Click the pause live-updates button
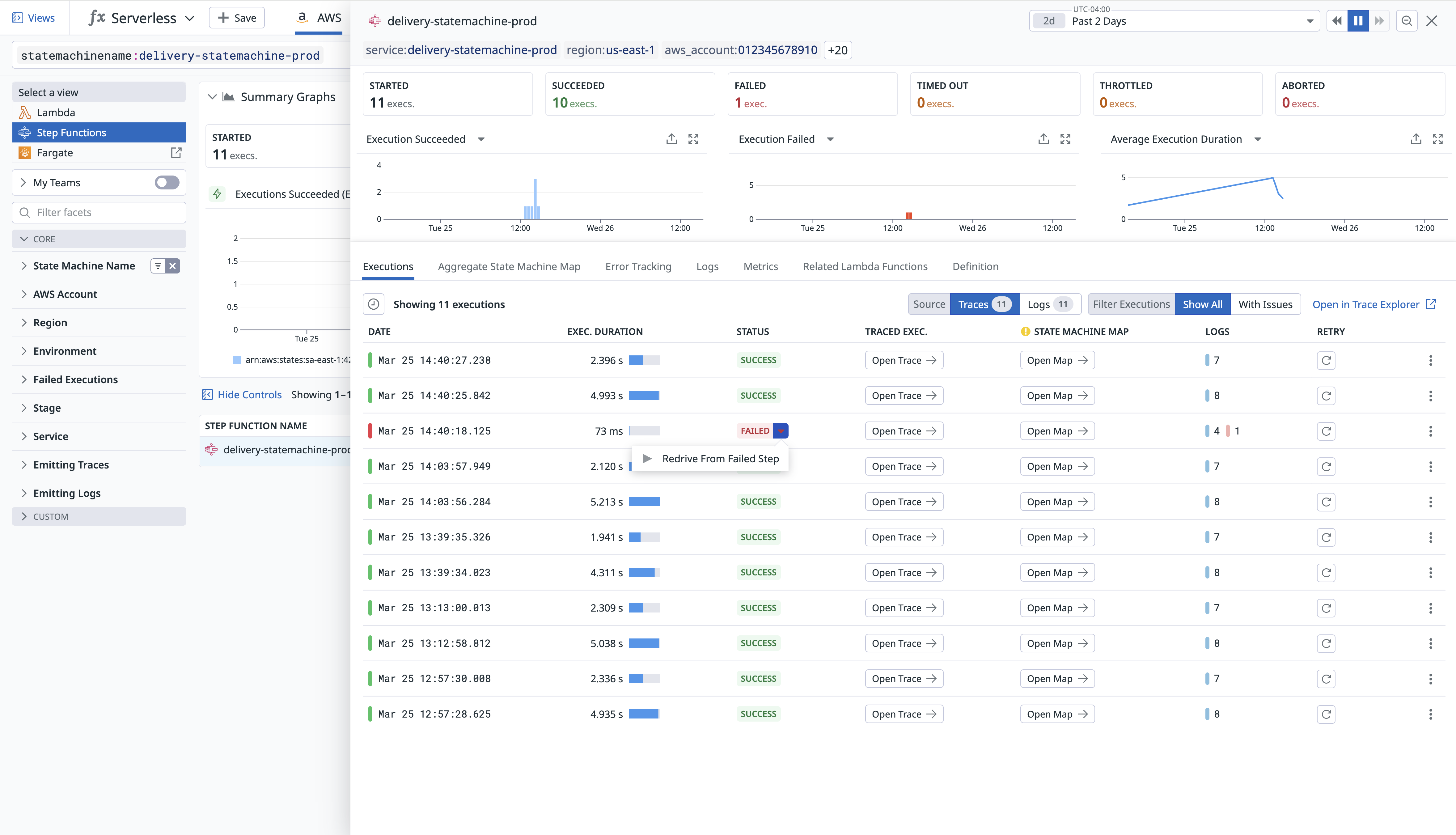This screenshot has height=835, width=1456. pyautogui.click(x=1357, y=21)
